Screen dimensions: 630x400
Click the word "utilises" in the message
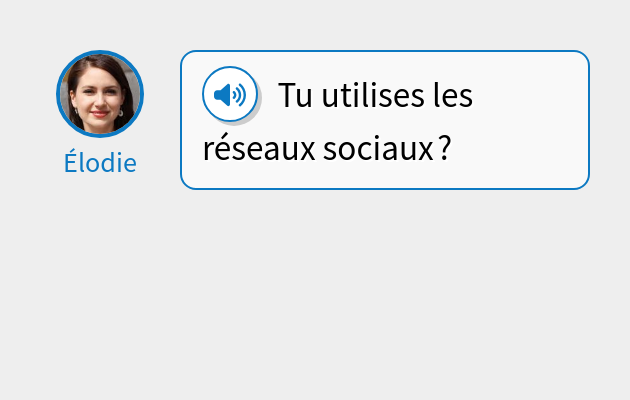[x=364, y=97]
